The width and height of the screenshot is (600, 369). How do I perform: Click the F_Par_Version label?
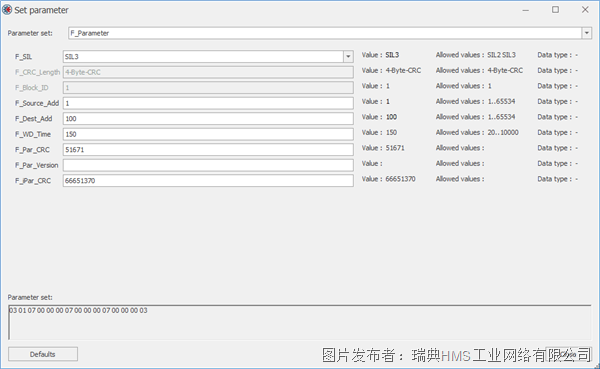(37, 165)
